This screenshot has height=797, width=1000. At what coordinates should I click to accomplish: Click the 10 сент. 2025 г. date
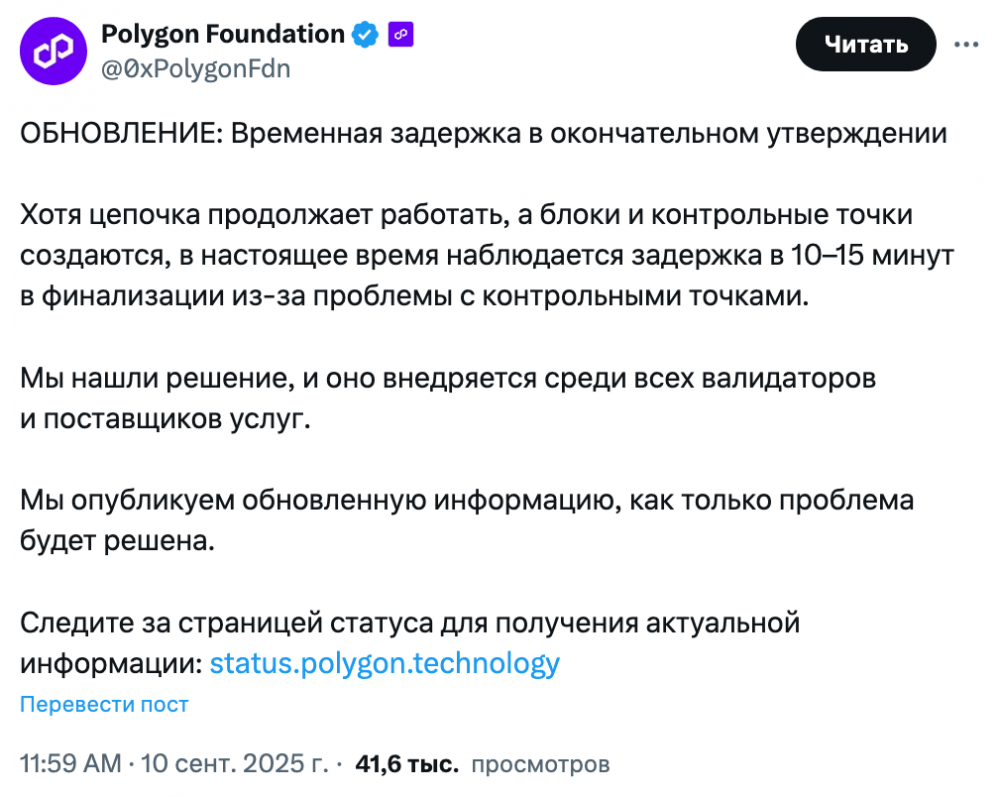[x=234, y=763]
